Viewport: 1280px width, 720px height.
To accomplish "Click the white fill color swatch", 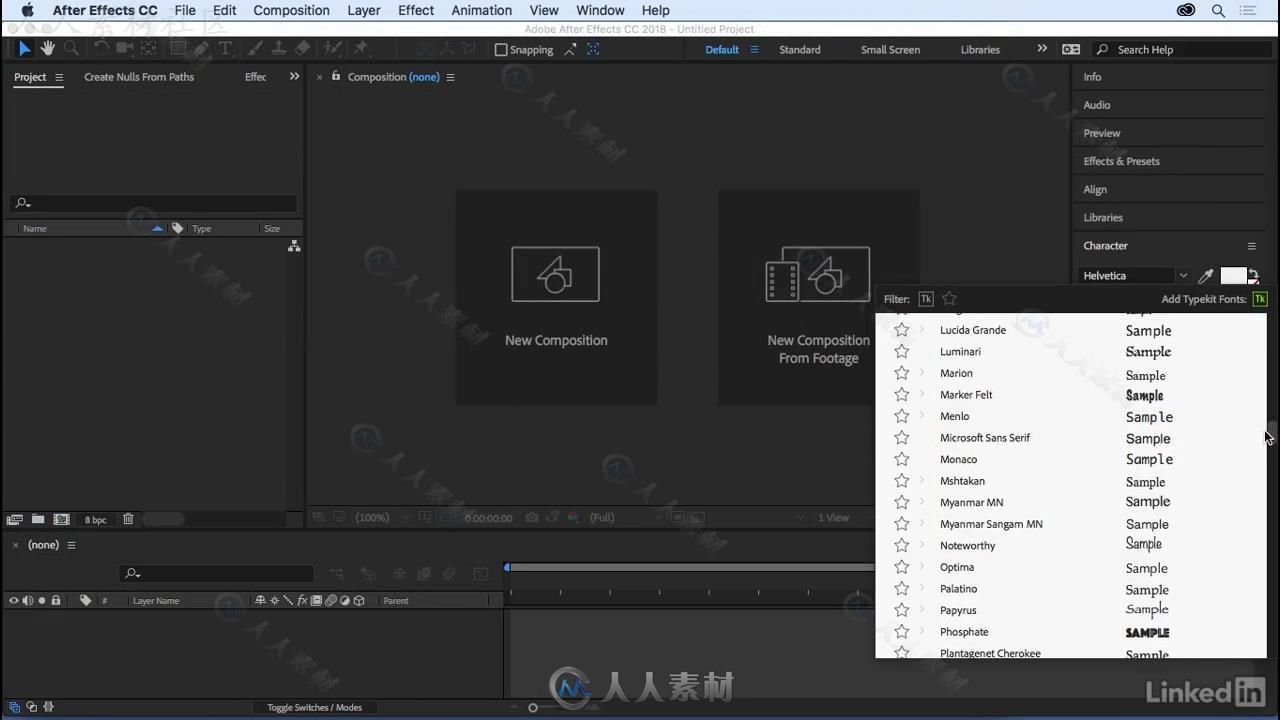I will pyautogui.click(x=1233, y=276).
